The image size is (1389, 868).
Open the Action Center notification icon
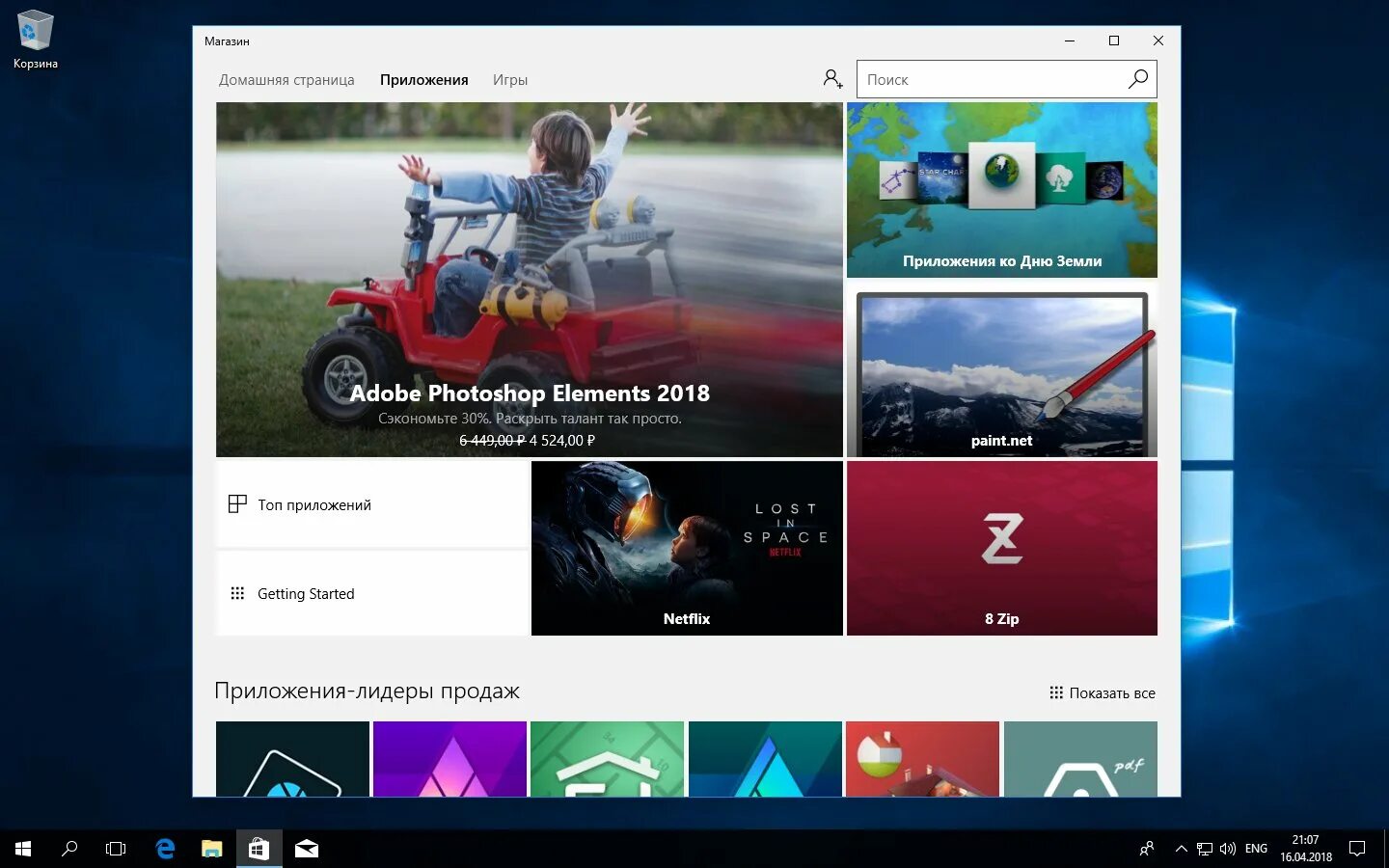click(1357, 849)
